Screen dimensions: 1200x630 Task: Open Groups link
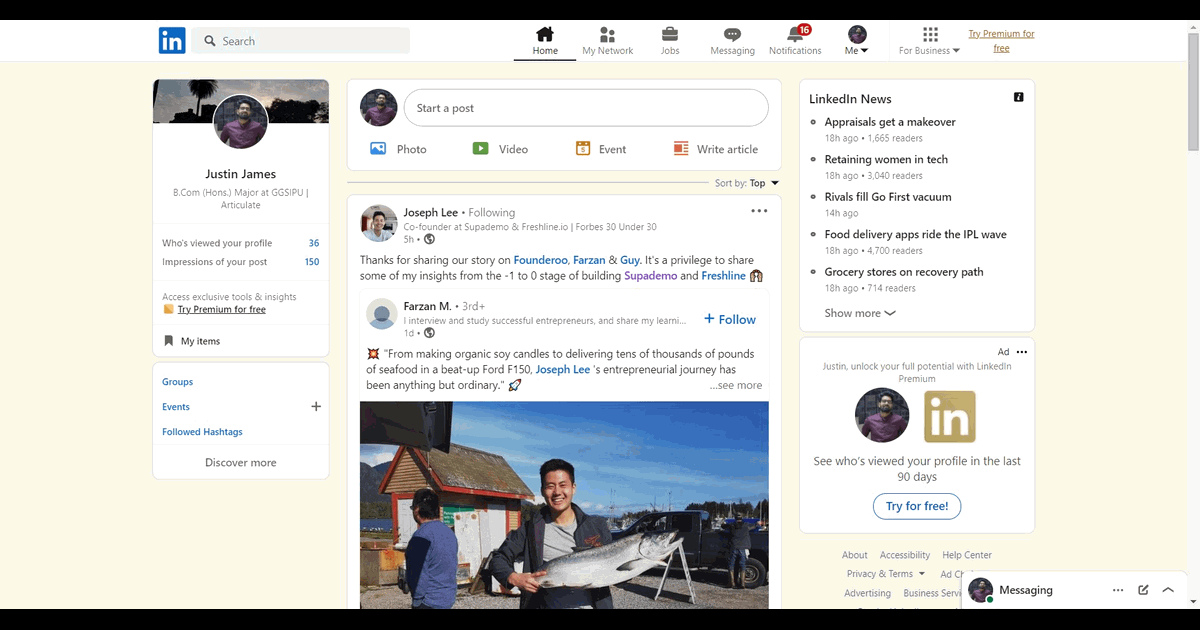[x=178, y=382]
